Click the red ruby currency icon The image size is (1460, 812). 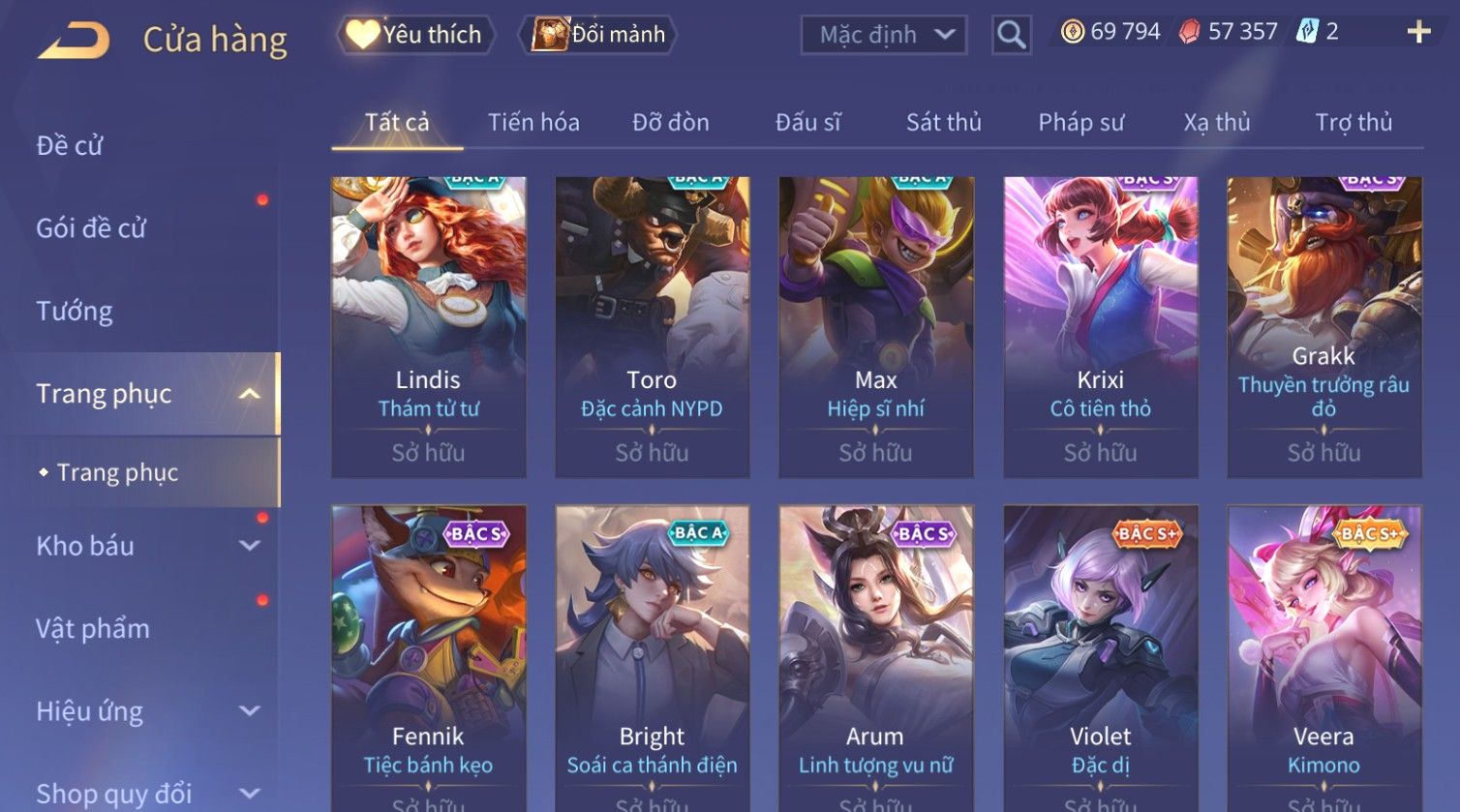[1189, 32]
